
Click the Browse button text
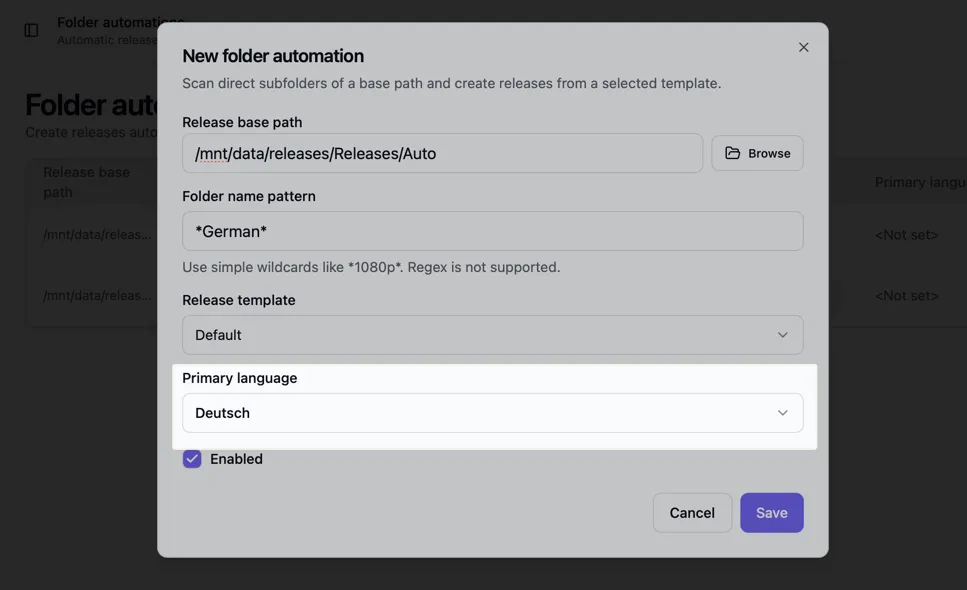click(x=769, y=154)
